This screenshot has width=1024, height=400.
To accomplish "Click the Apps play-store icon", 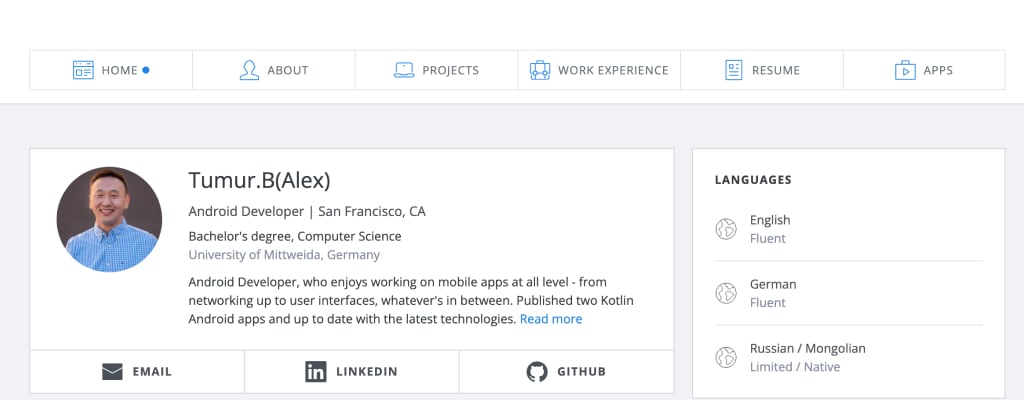I will (905, 70).
